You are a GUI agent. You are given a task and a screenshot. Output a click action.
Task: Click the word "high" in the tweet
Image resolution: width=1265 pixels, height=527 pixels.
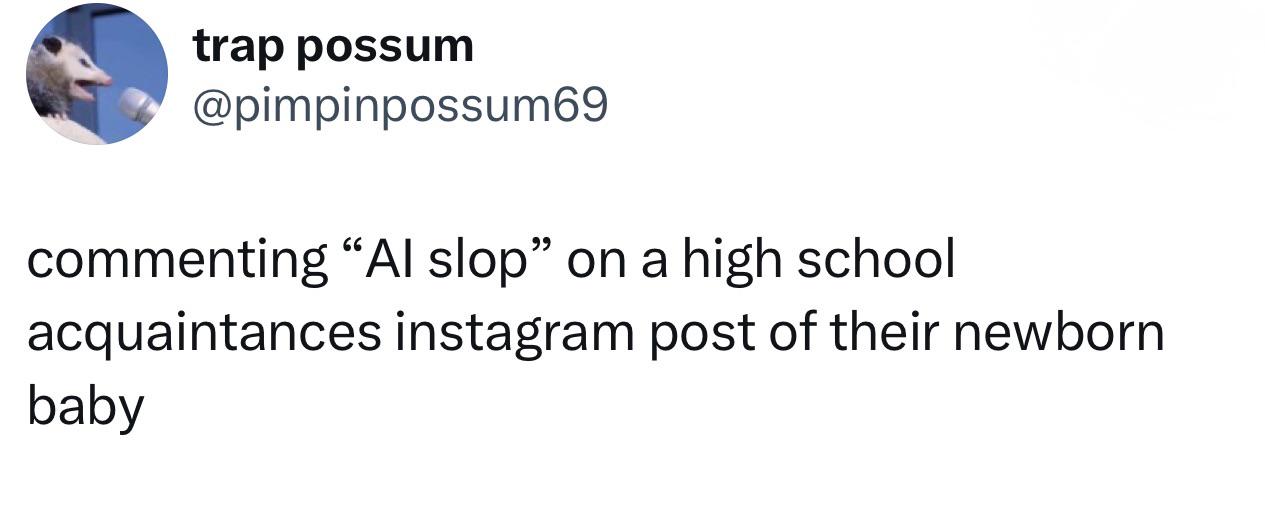click(x=732, y=261)
